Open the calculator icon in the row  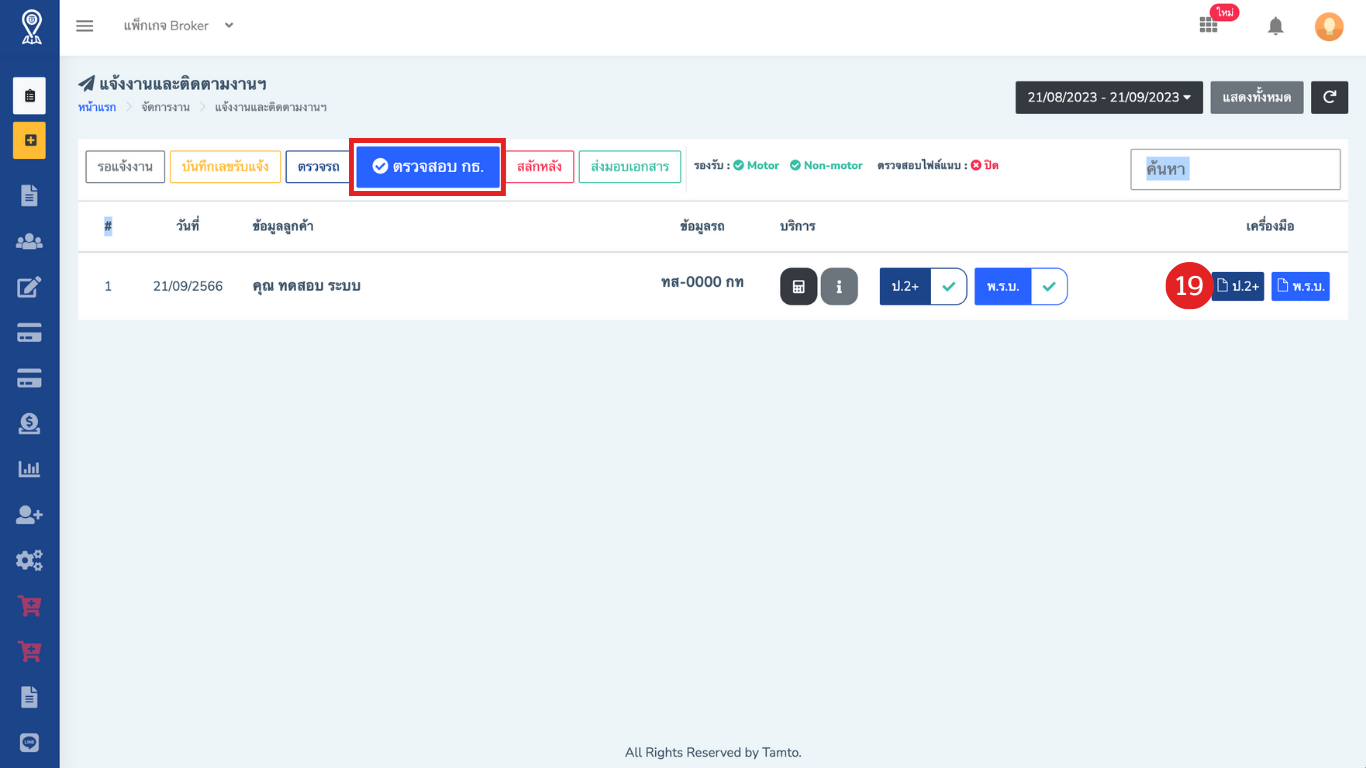point(798,286)
